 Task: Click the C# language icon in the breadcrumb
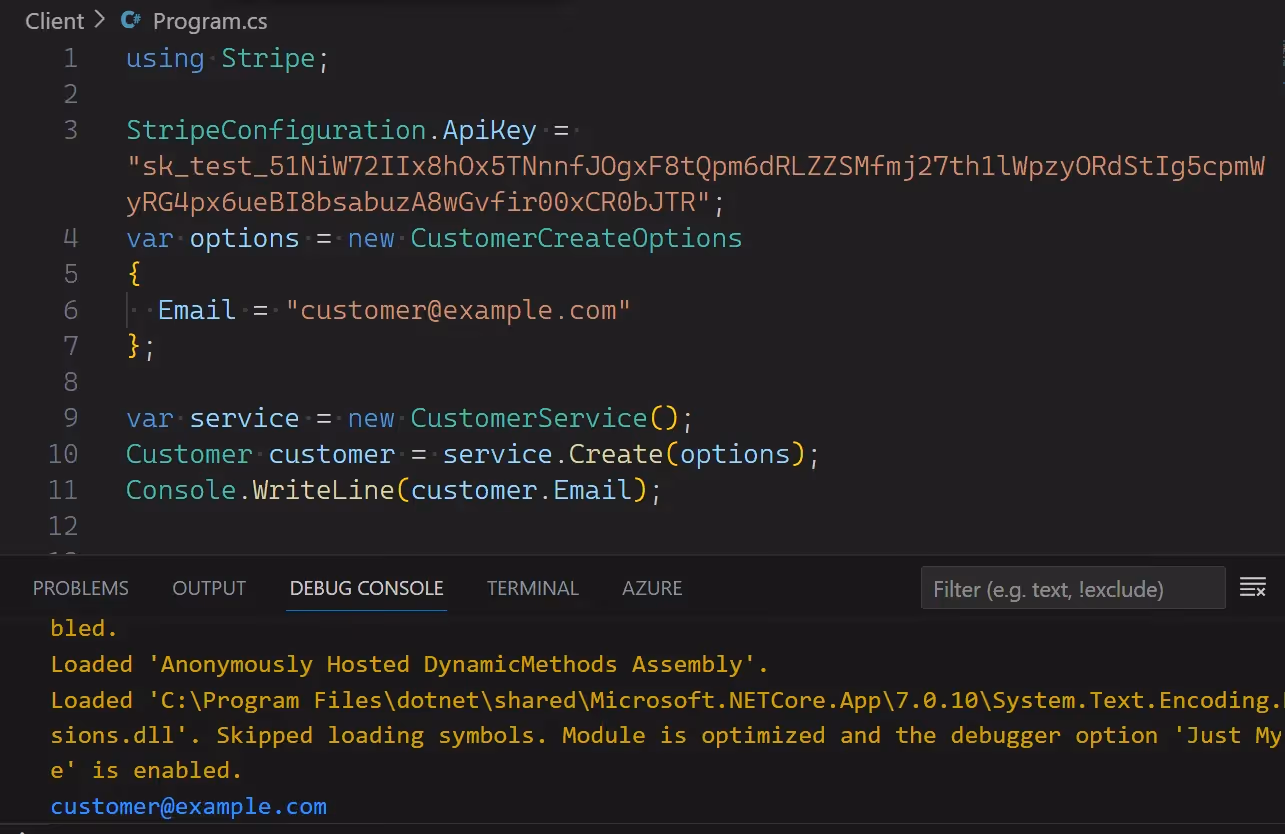[x=130, y=20]
